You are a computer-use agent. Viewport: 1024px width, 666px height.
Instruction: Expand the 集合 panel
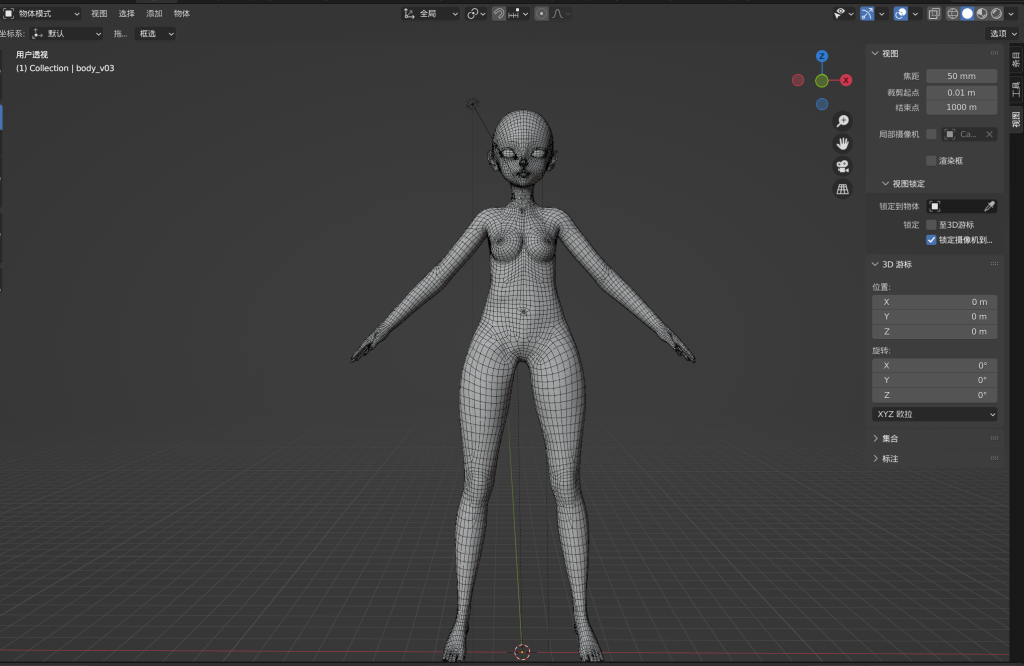[889, 438]
